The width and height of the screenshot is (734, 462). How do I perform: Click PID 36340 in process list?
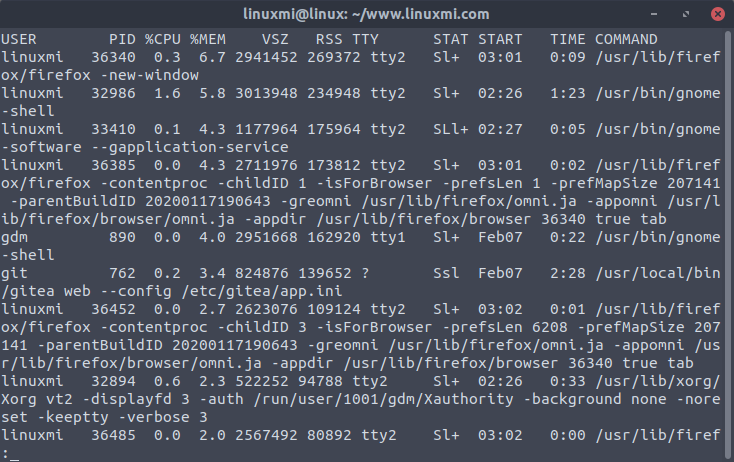113,56
